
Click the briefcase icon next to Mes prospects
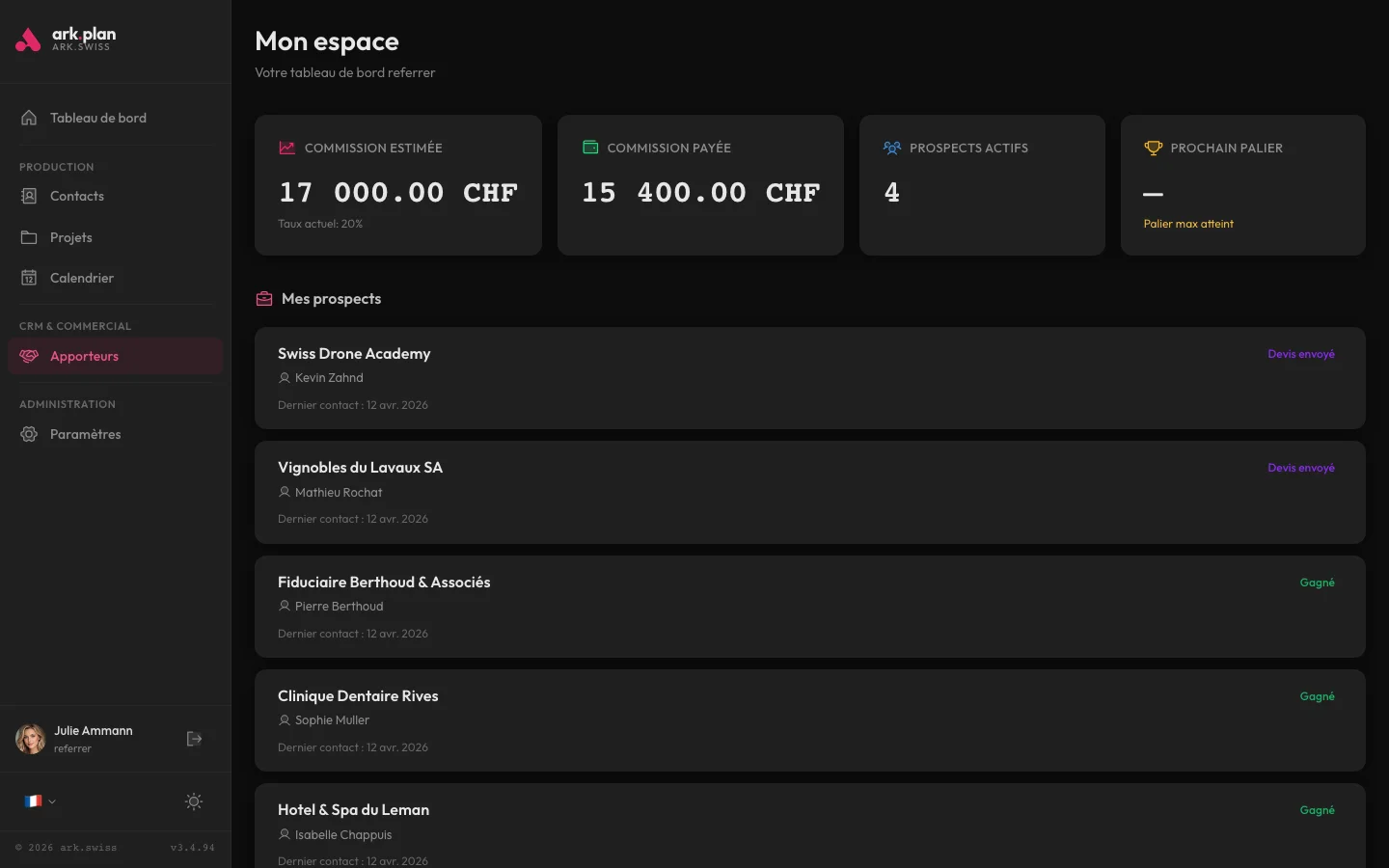point(263,299)
